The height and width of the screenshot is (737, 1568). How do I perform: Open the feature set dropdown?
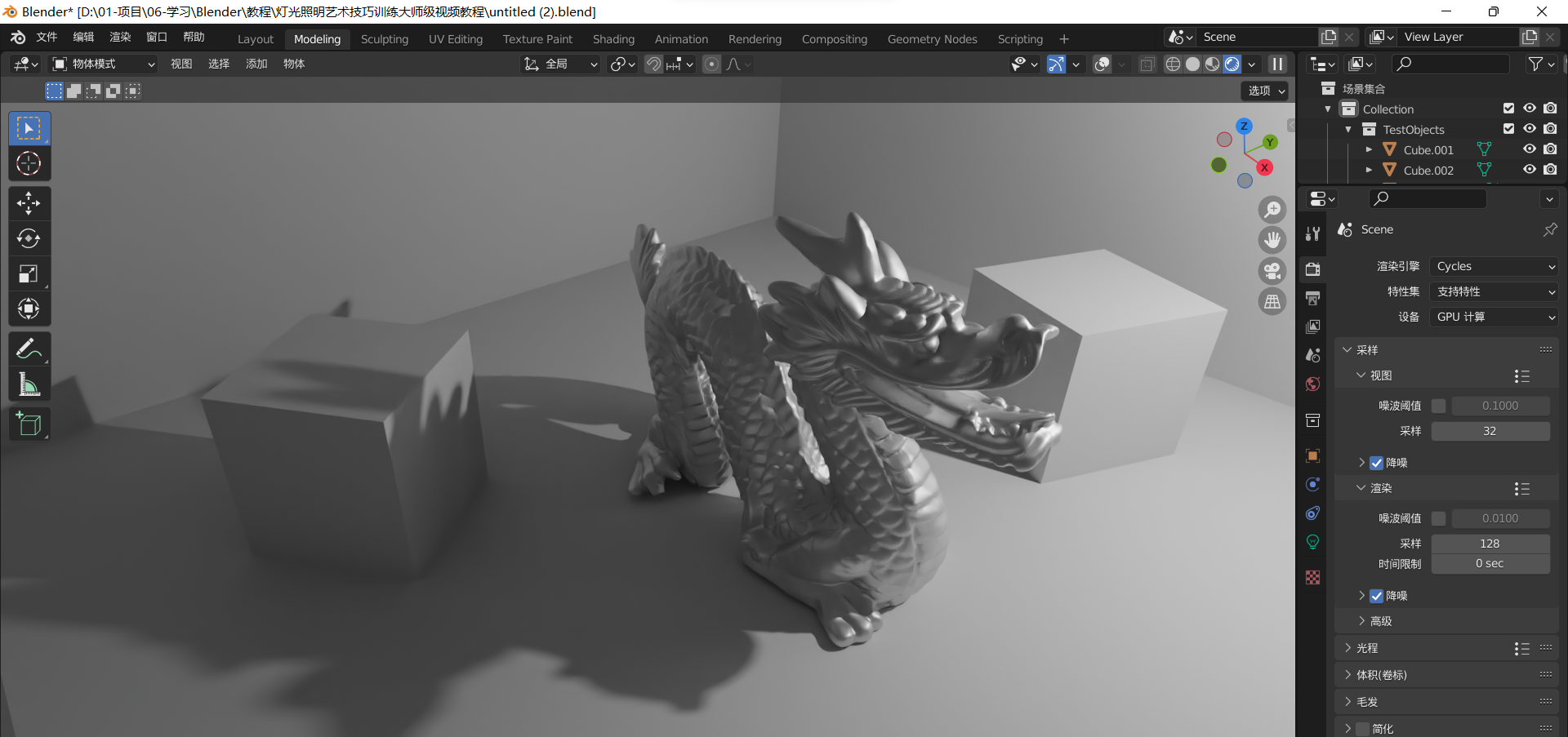point(1494,292)
